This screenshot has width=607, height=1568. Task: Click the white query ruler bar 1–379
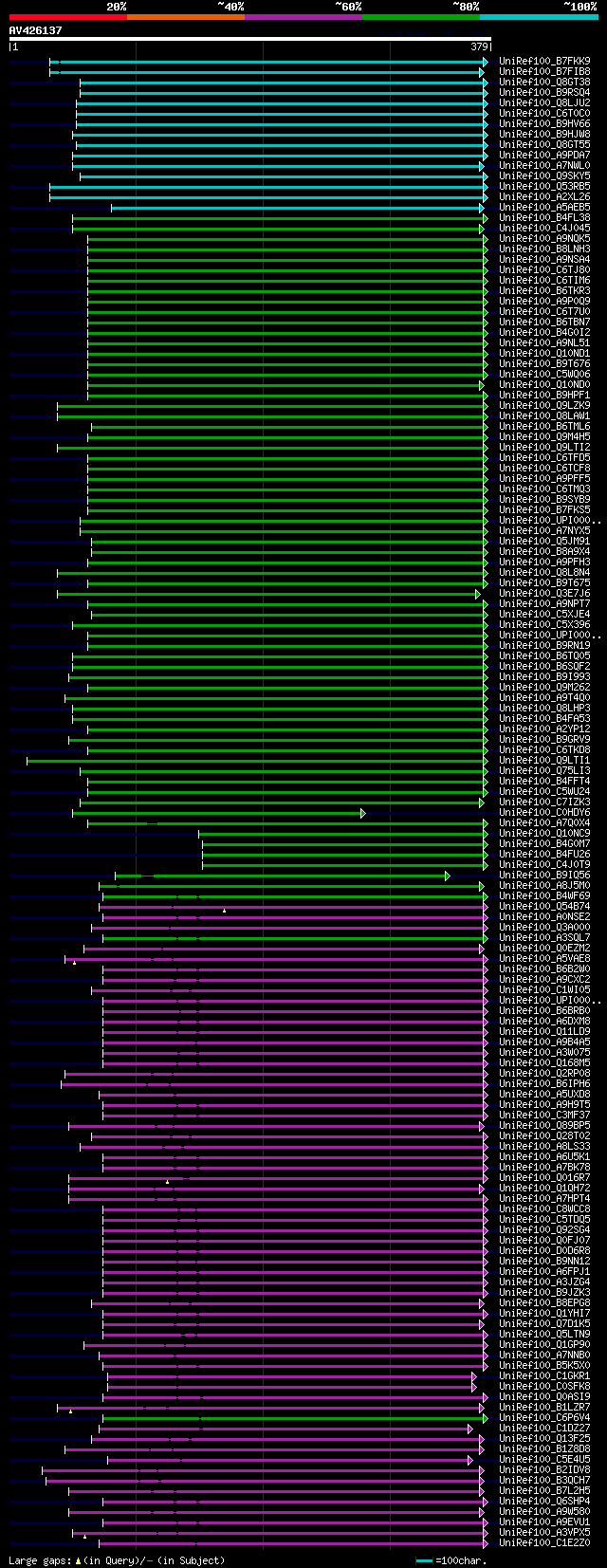(250, 40)
